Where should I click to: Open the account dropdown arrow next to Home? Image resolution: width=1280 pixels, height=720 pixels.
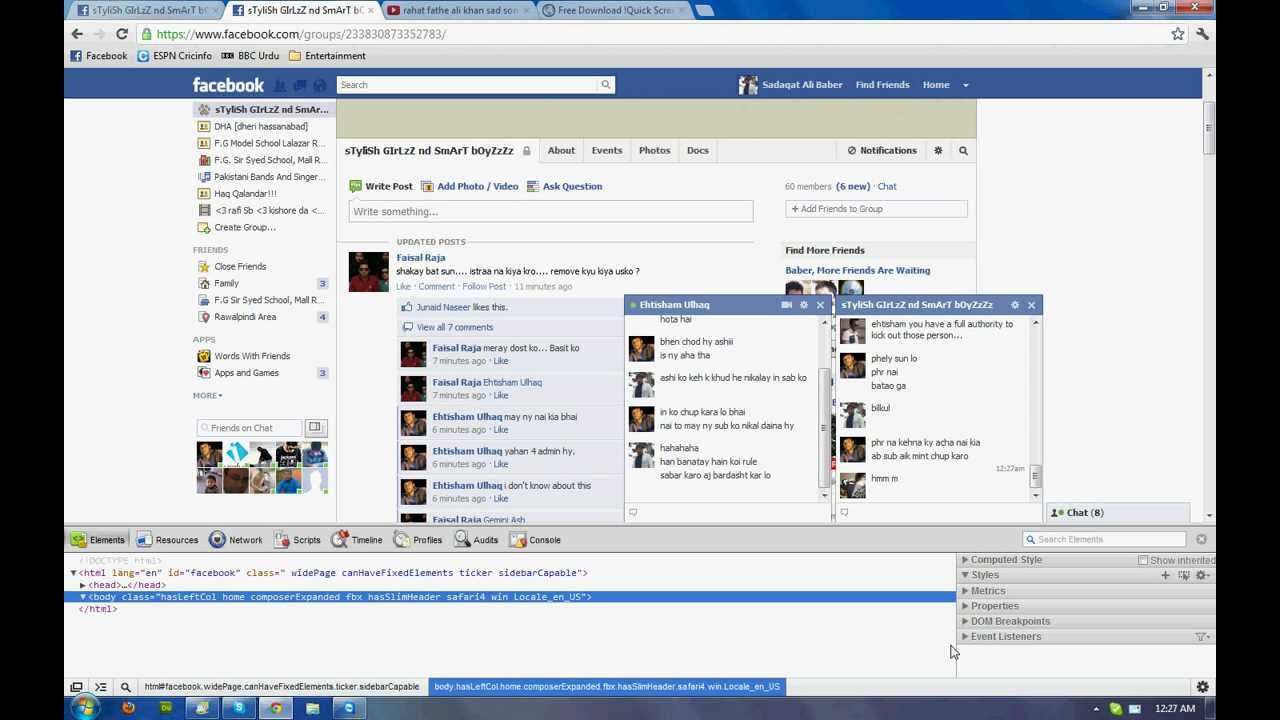(x=965, y=85)
